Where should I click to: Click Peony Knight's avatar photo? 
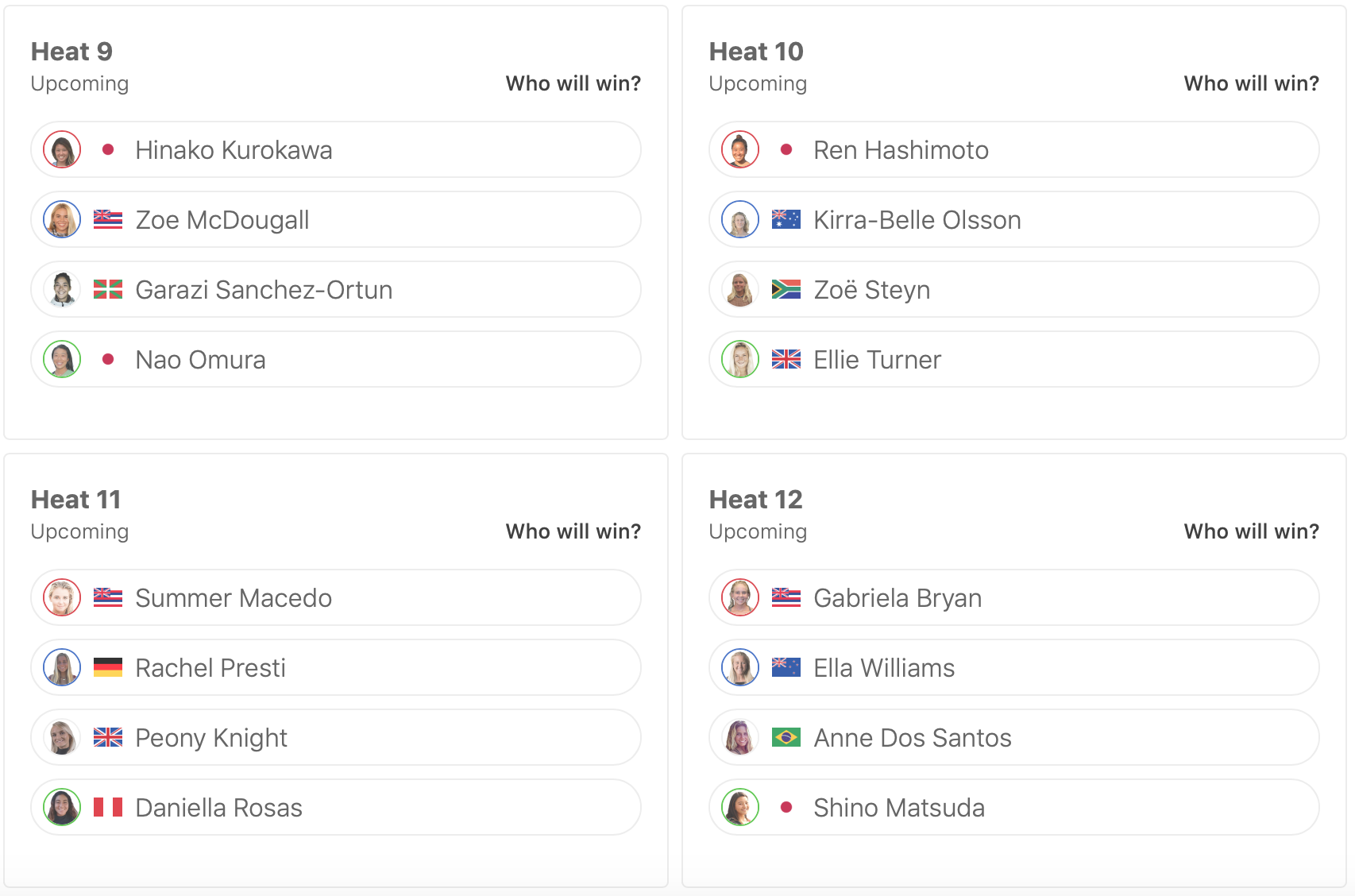(62, 738)
